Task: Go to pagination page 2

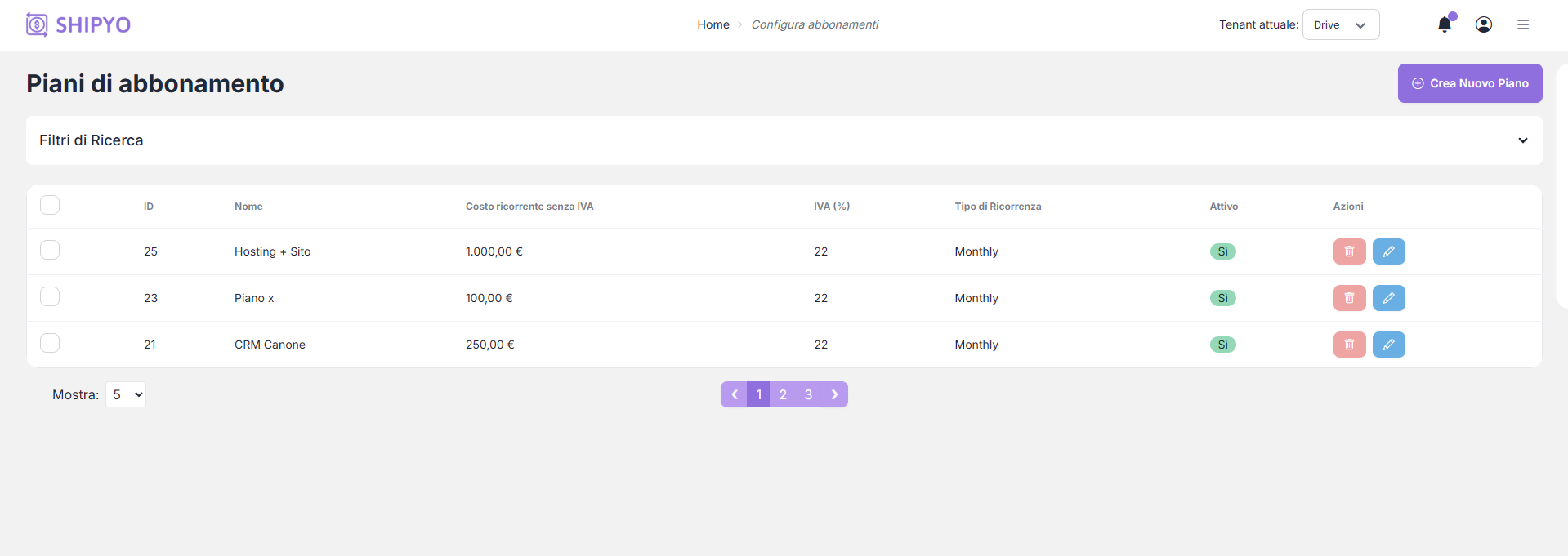Action: (783, 394)
